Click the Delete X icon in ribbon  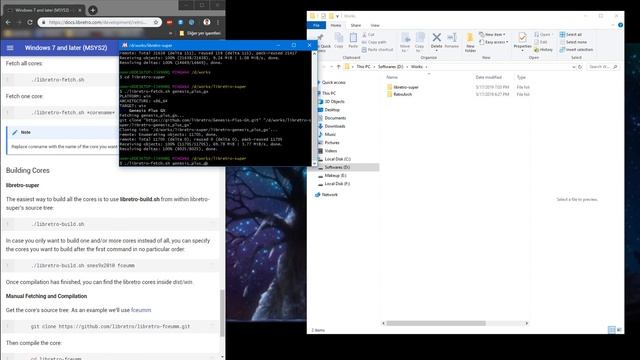coord(436,38)
